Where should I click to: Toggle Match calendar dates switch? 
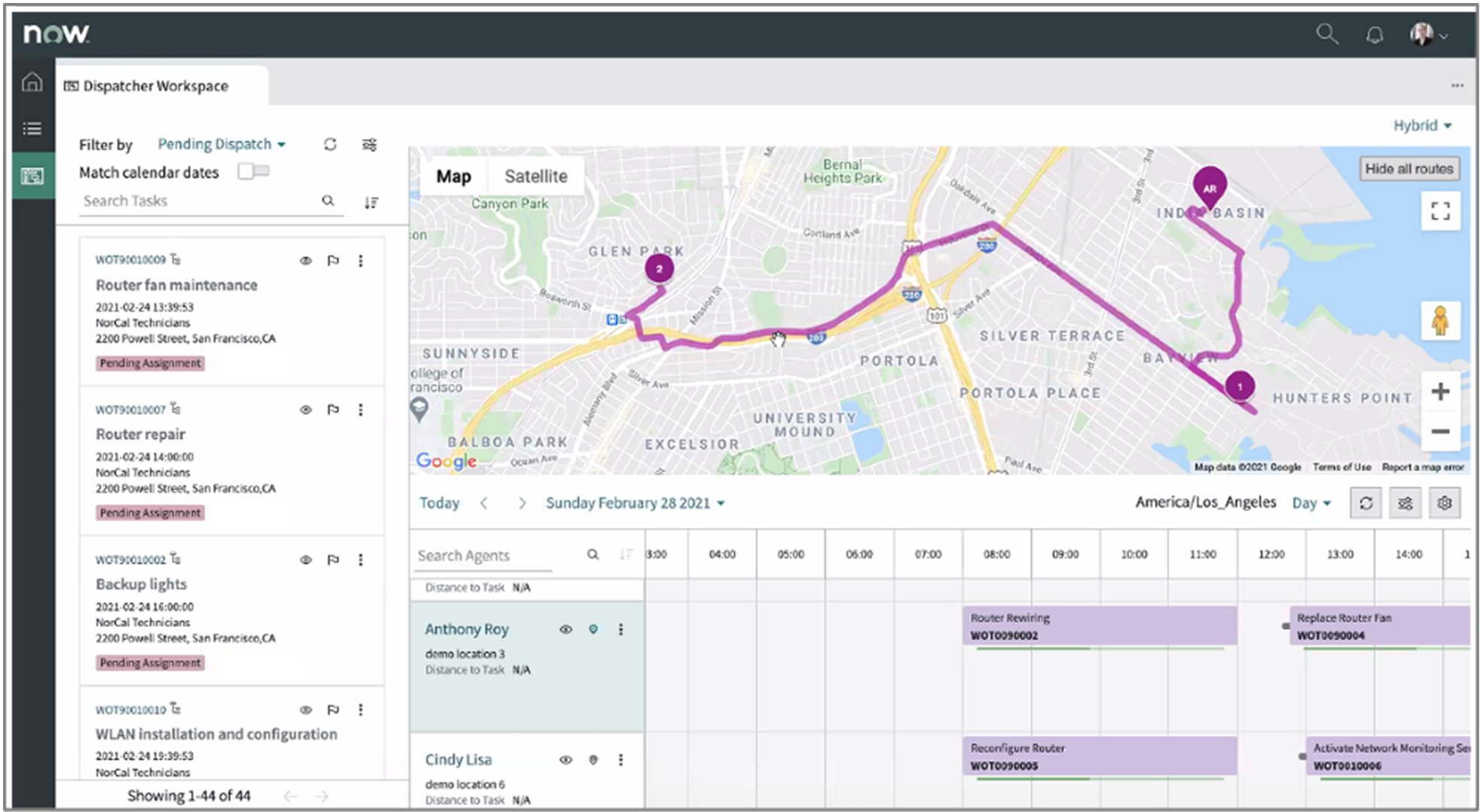(253, 171)
